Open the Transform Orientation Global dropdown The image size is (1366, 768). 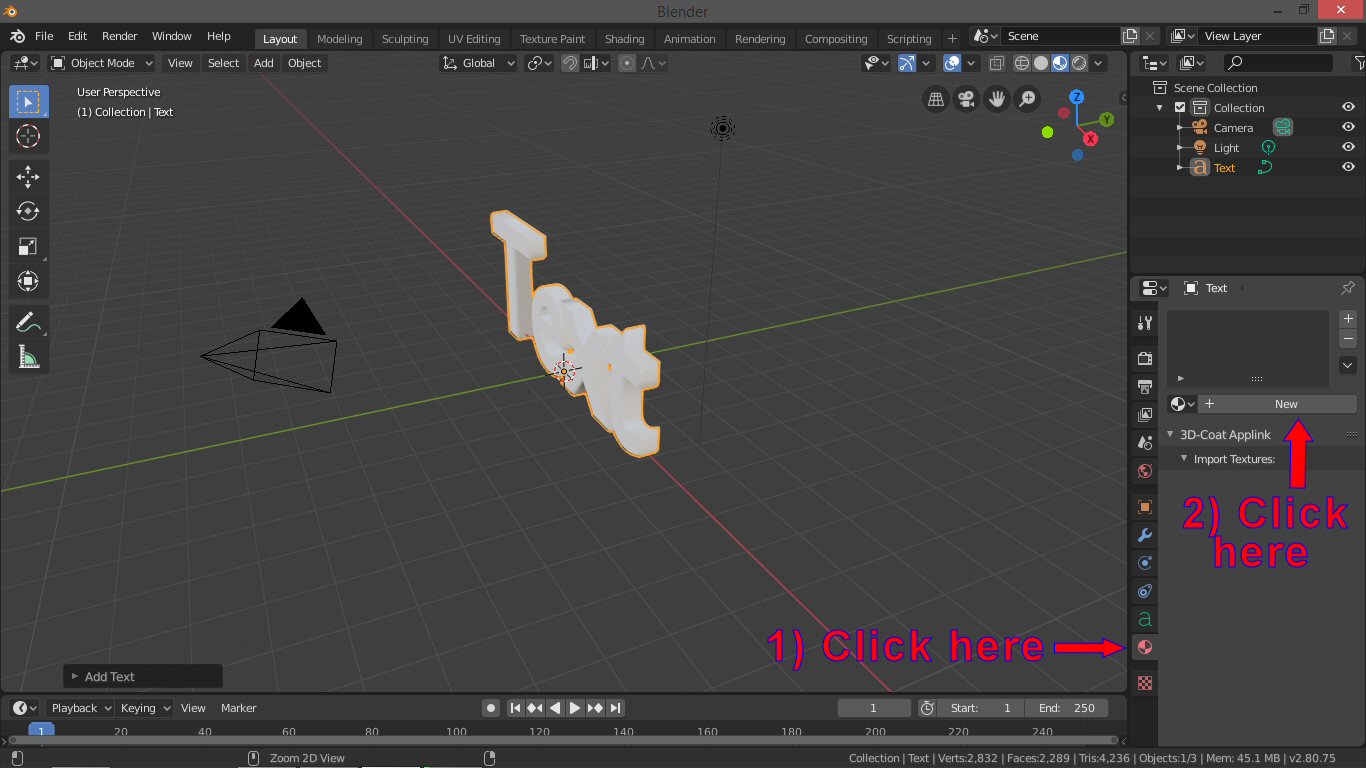point(478,62)
